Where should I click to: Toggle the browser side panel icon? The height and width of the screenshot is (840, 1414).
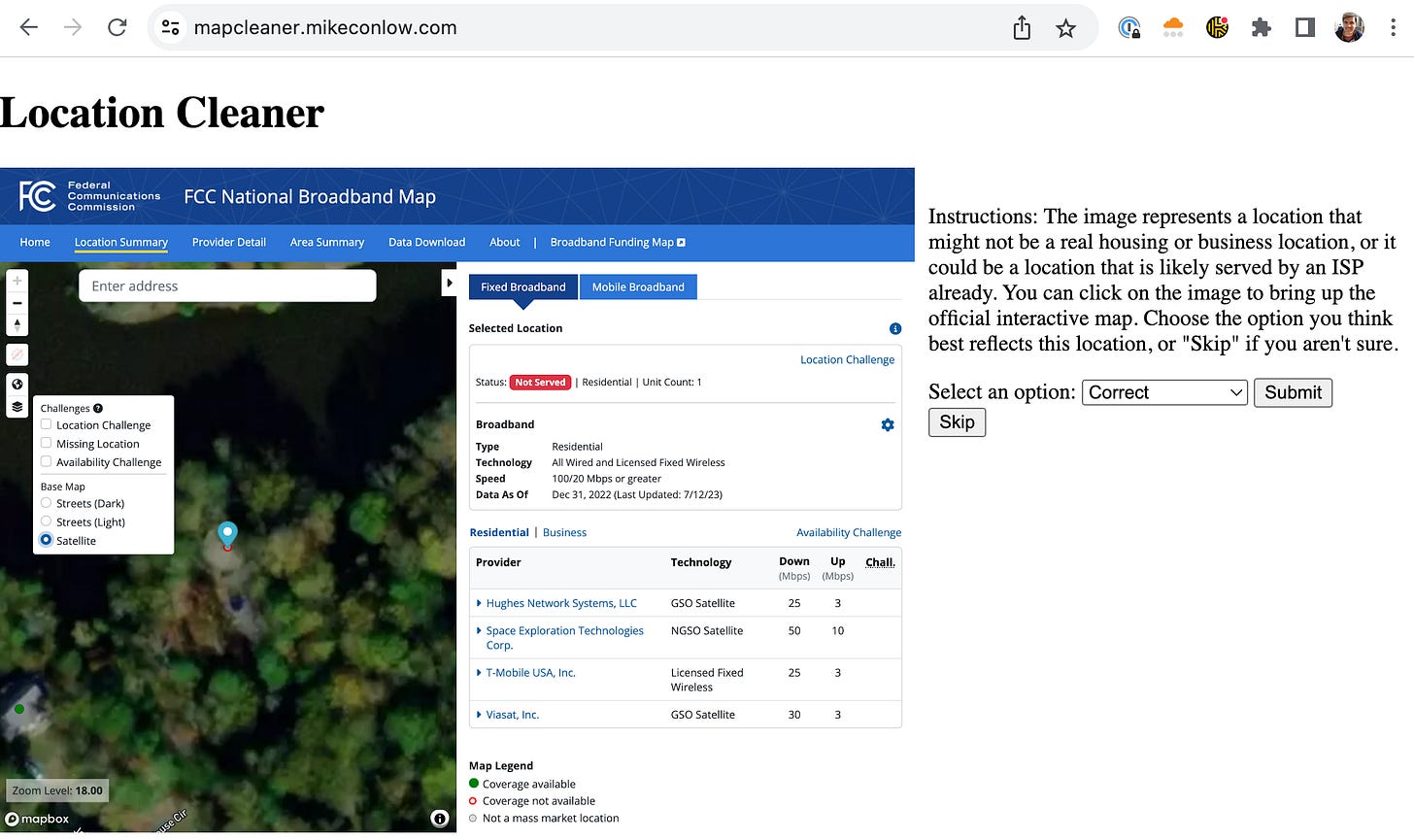1305,28
